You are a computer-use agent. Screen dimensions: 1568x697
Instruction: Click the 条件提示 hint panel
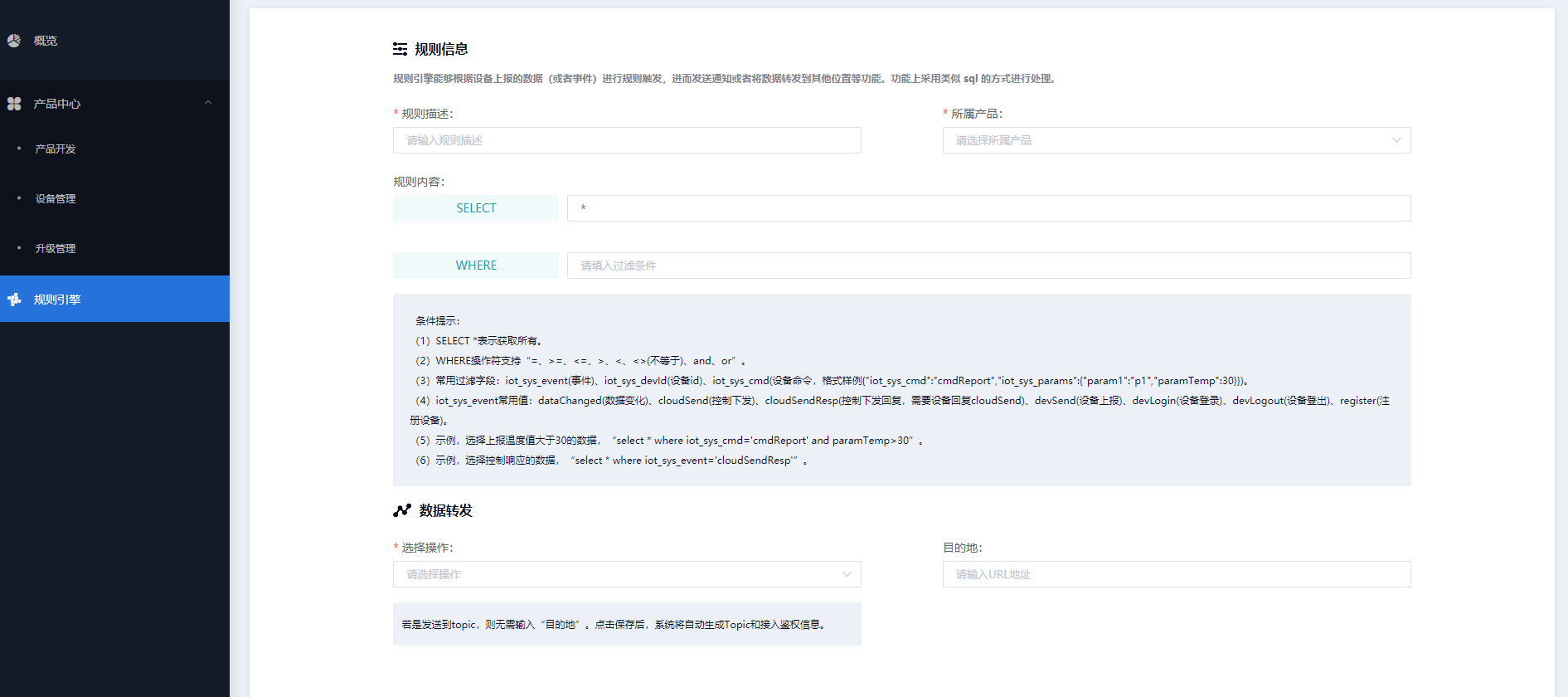[x=901, y=390]
